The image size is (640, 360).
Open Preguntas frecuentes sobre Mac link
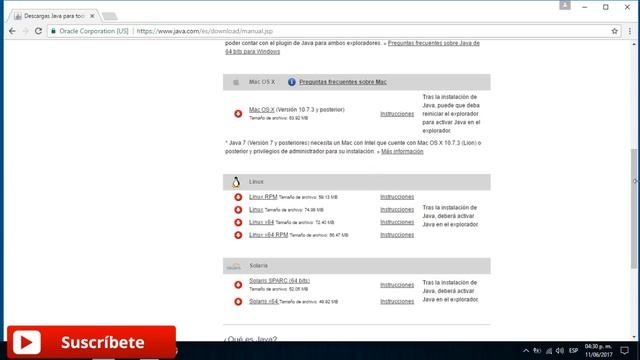[343, 82]
